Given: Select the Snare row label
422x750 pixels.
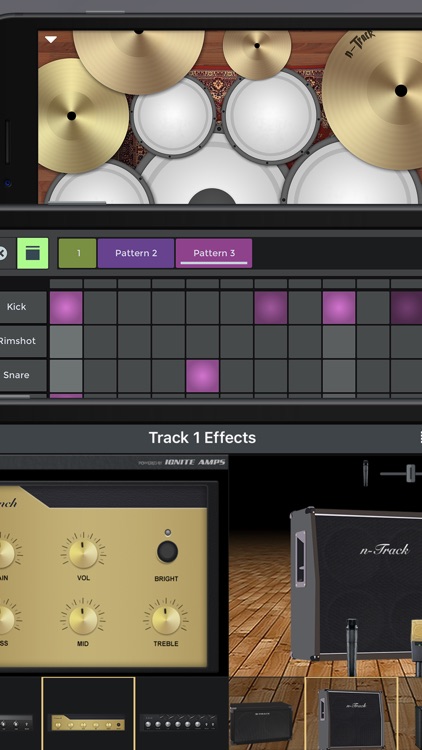Looking at the screenshot, I should 22,375.
